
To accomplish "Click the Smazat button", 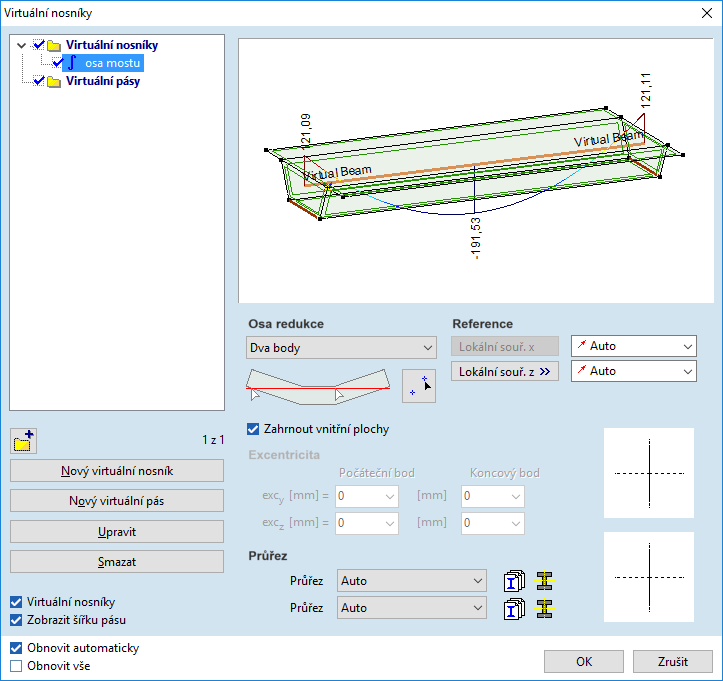I will [117, 562].
